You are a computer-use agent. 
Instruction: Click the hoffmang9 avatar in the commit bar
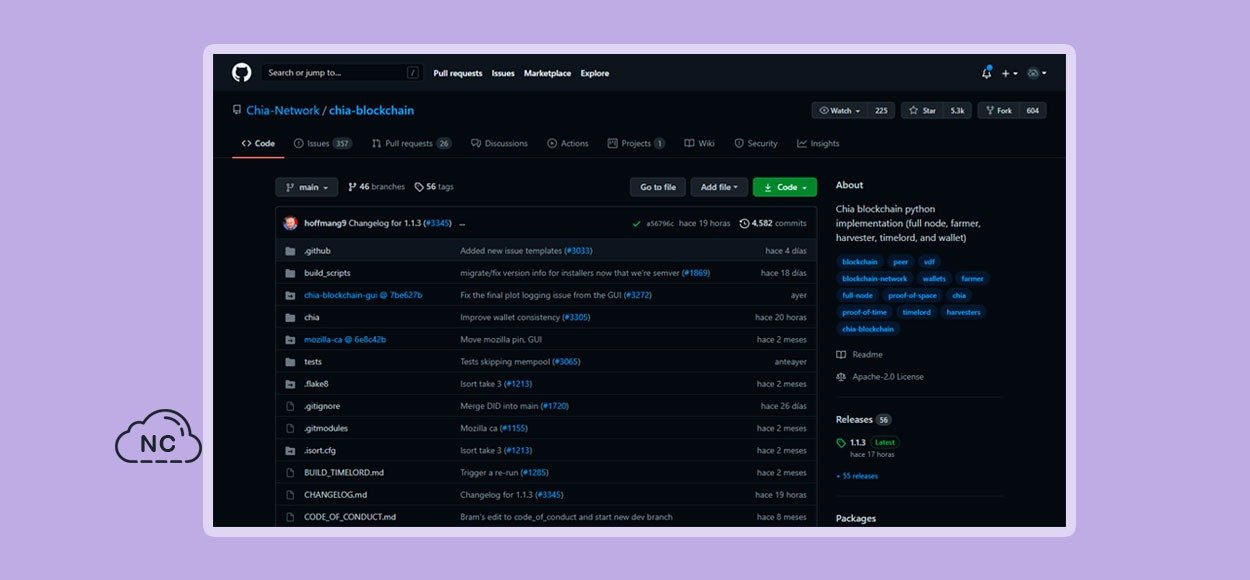point(291,223)
